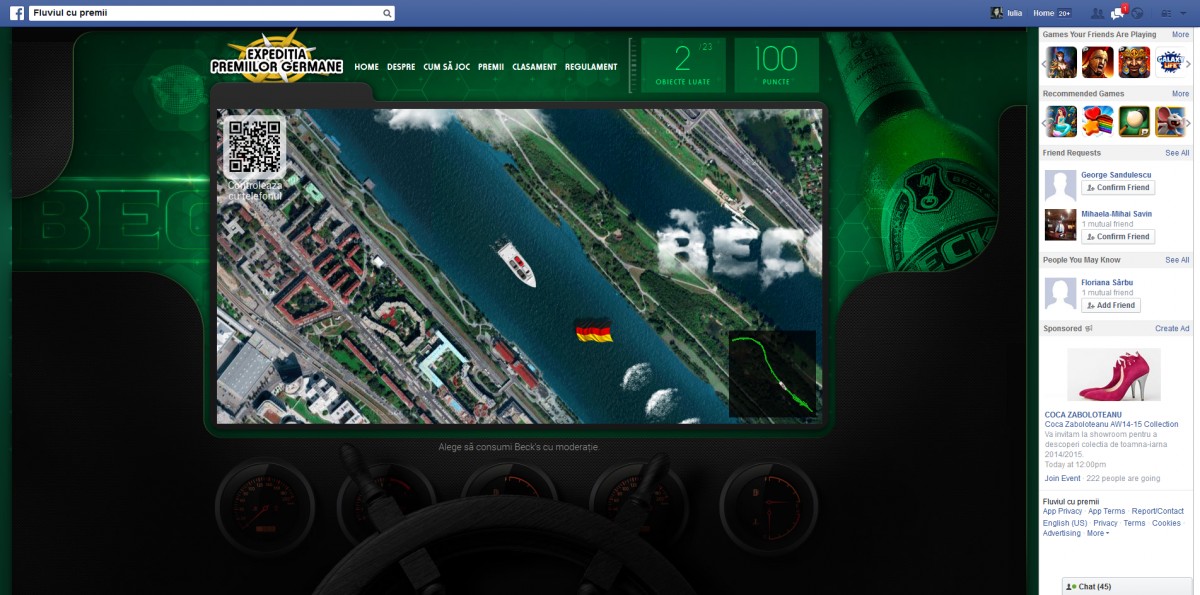Expand the More footer links dropdown

[x=1097, y=534]
